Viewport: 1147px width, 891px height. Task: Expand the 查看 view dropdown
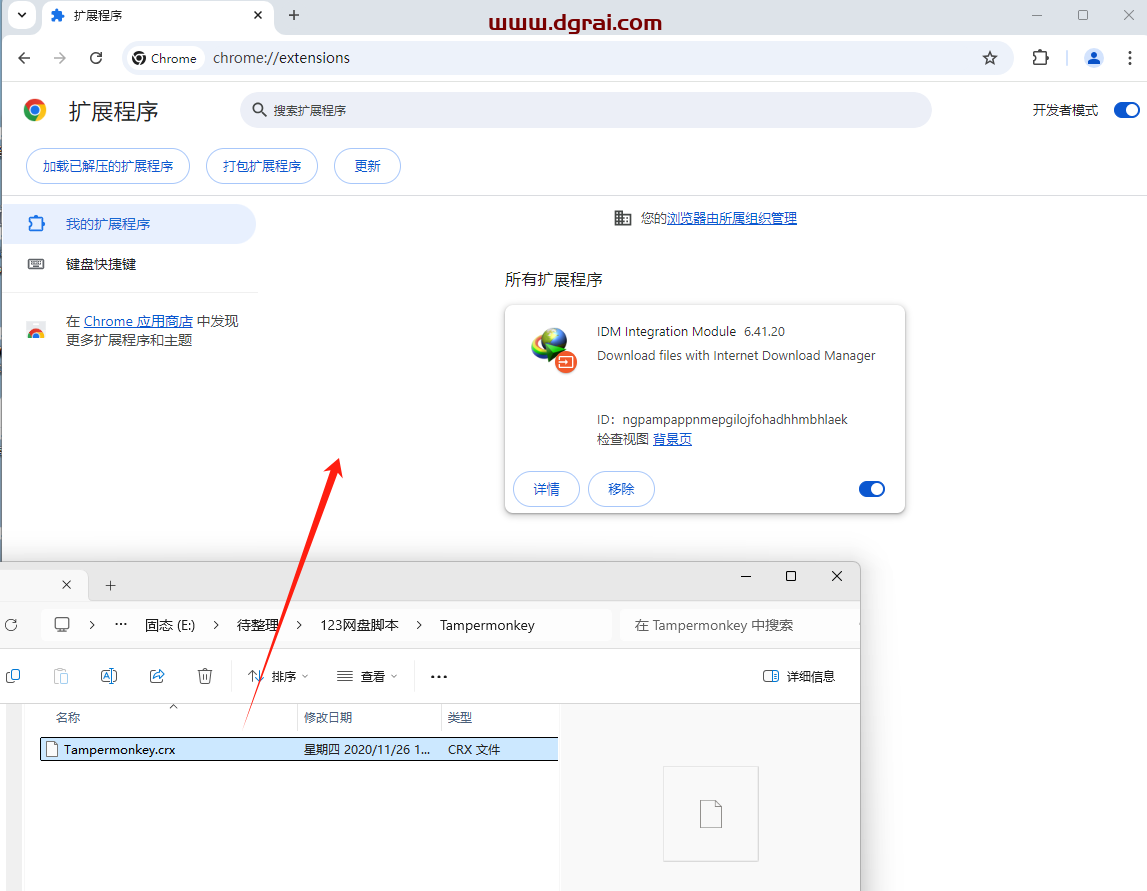click(x=367, y=676)
